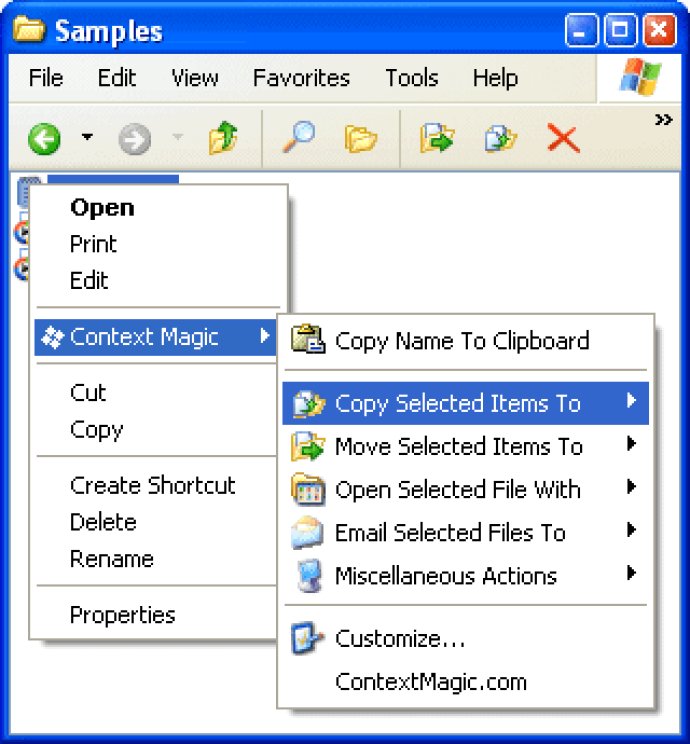Select Move Selected Items To
Image resolution: width=690 pixels, height=744 pixels.
pos(466,446)
